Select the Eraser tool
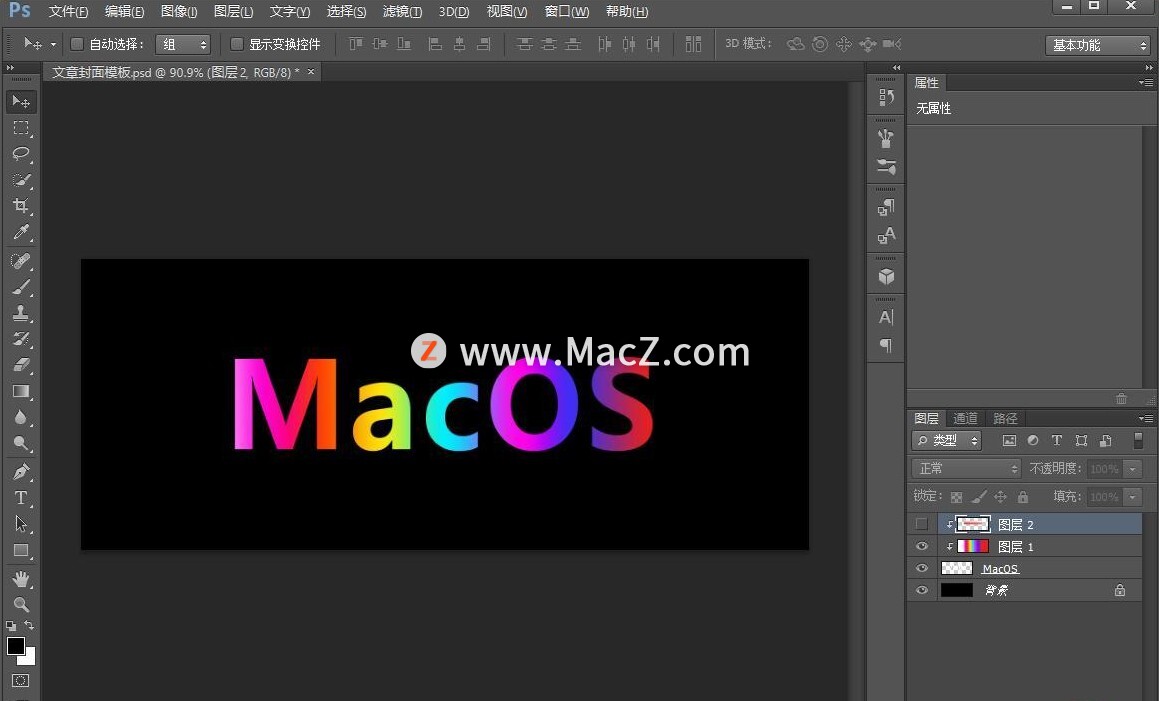The width and height of the screenshot is (1159, 701). click(21, 365)
